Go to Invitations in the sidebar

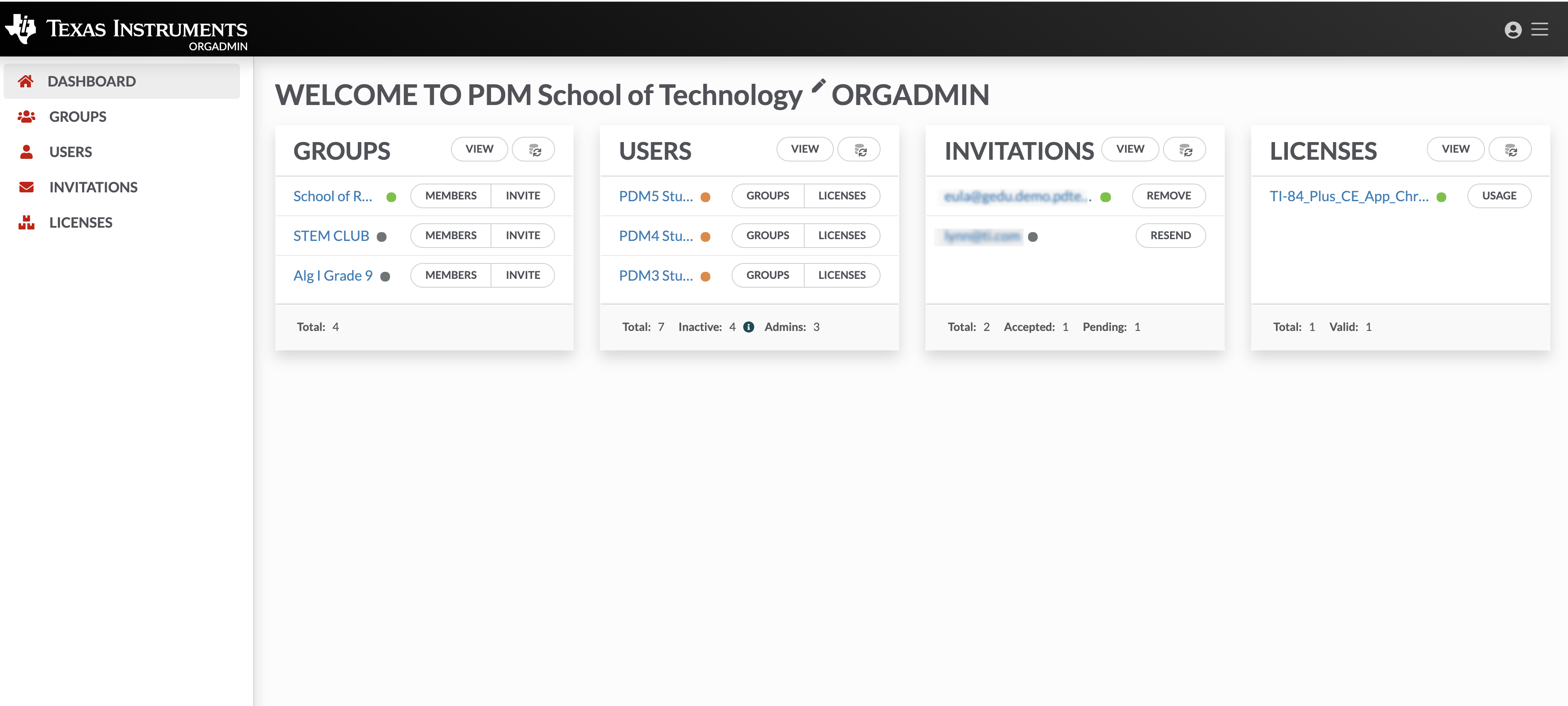pyautogui.click(x=93, y=187)
